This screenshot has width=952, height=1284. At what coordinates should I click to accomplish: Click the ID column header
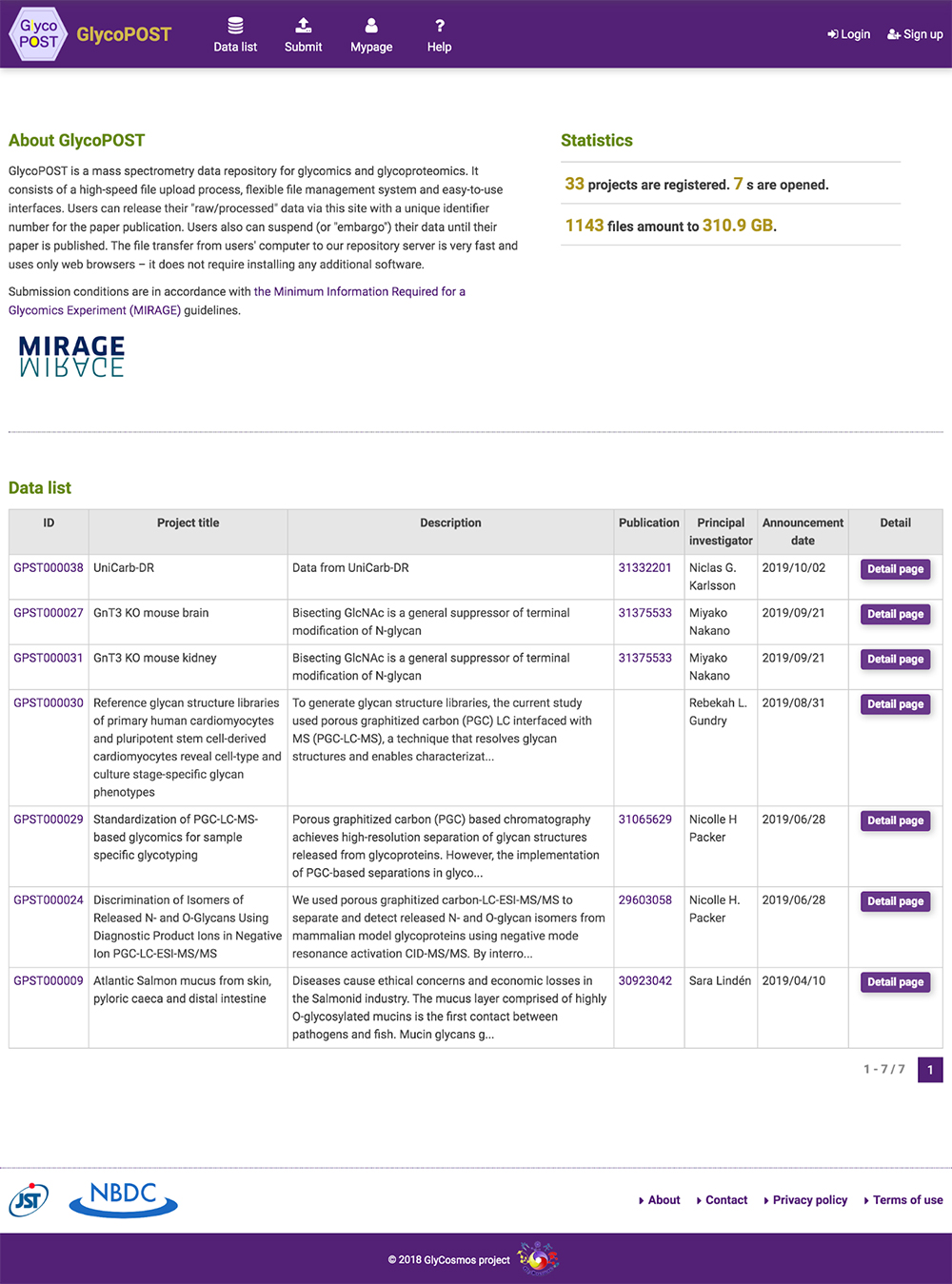tap(49, 532)
